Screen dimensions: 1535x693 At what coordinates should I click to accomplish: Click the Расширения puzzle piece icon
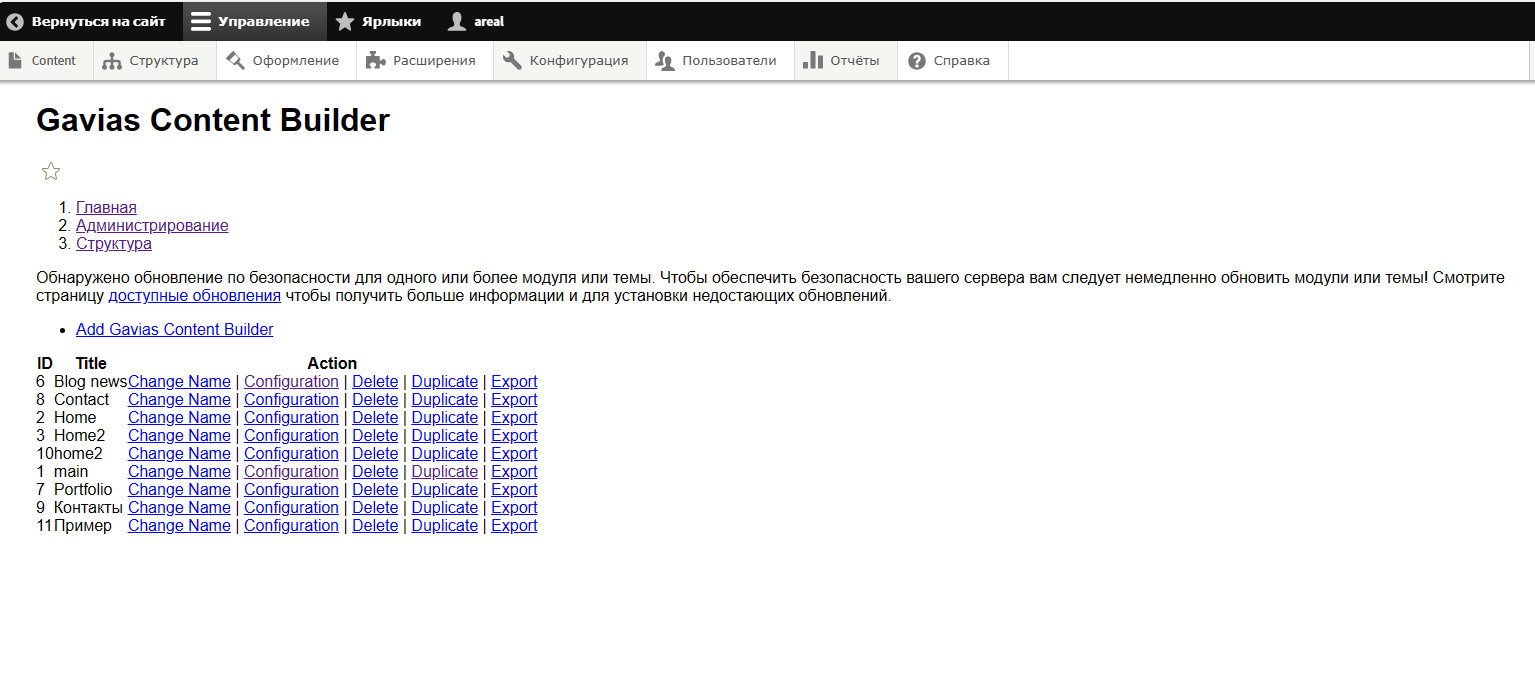[376, 61]
